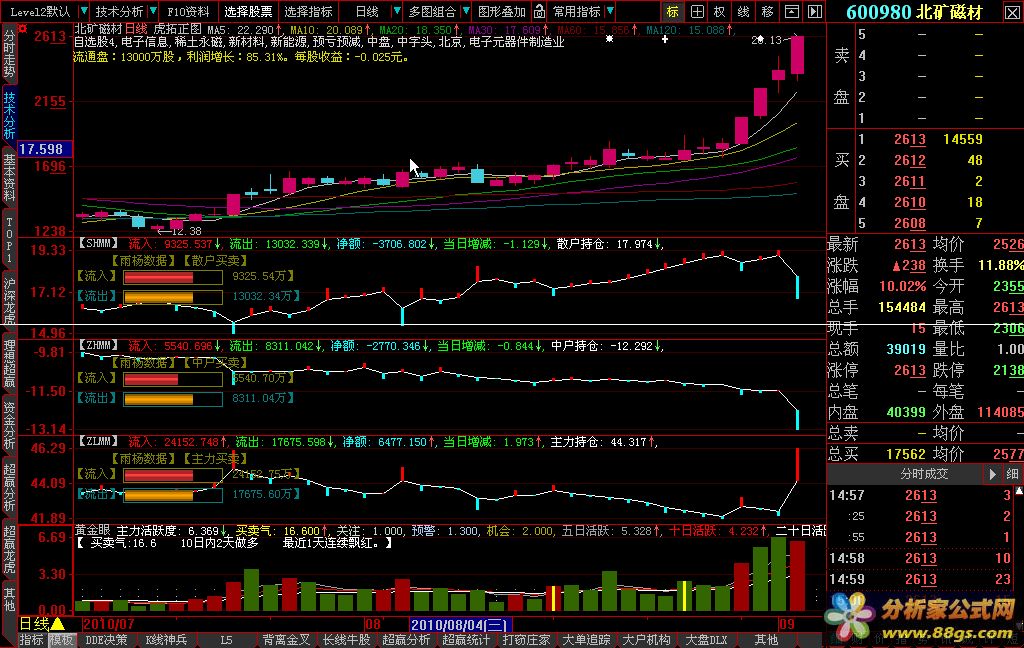The height and width of the screenshot is (648, 1024).
Task: Click the lock icon next to 图形叠加
Action: (x=539, y=11)
